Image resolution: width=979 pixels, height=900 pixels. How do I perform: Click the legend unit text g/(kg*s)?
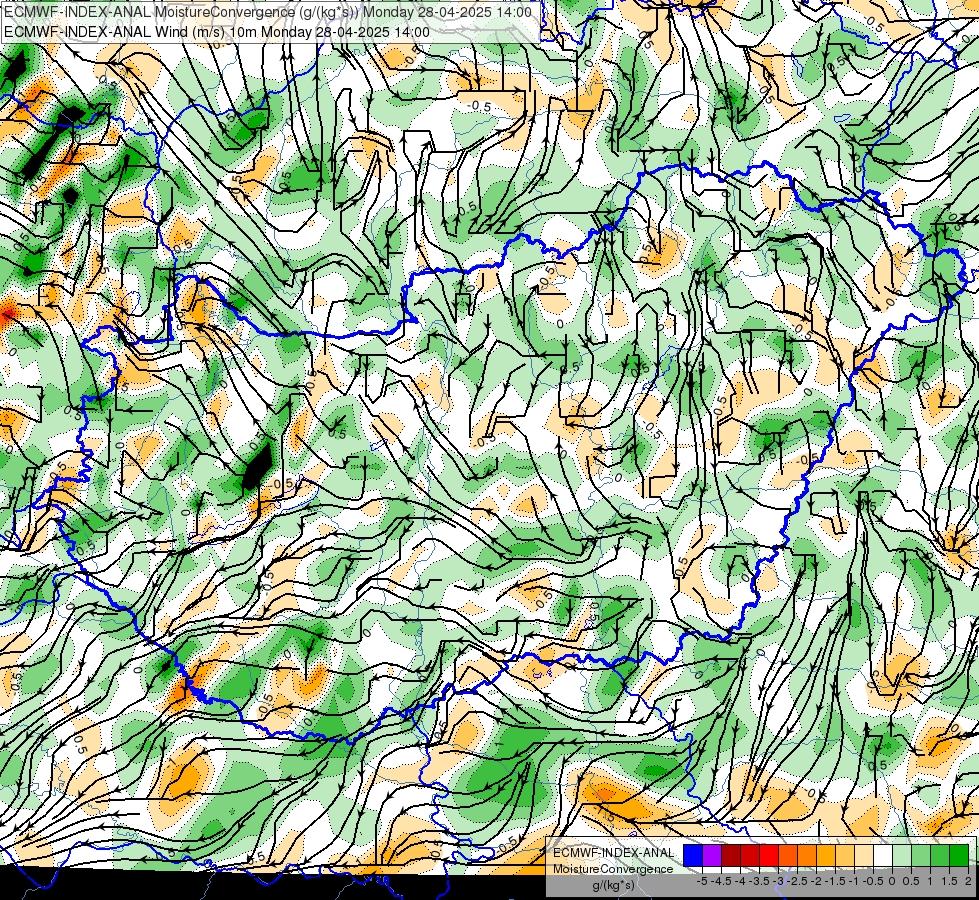(613, 885)
